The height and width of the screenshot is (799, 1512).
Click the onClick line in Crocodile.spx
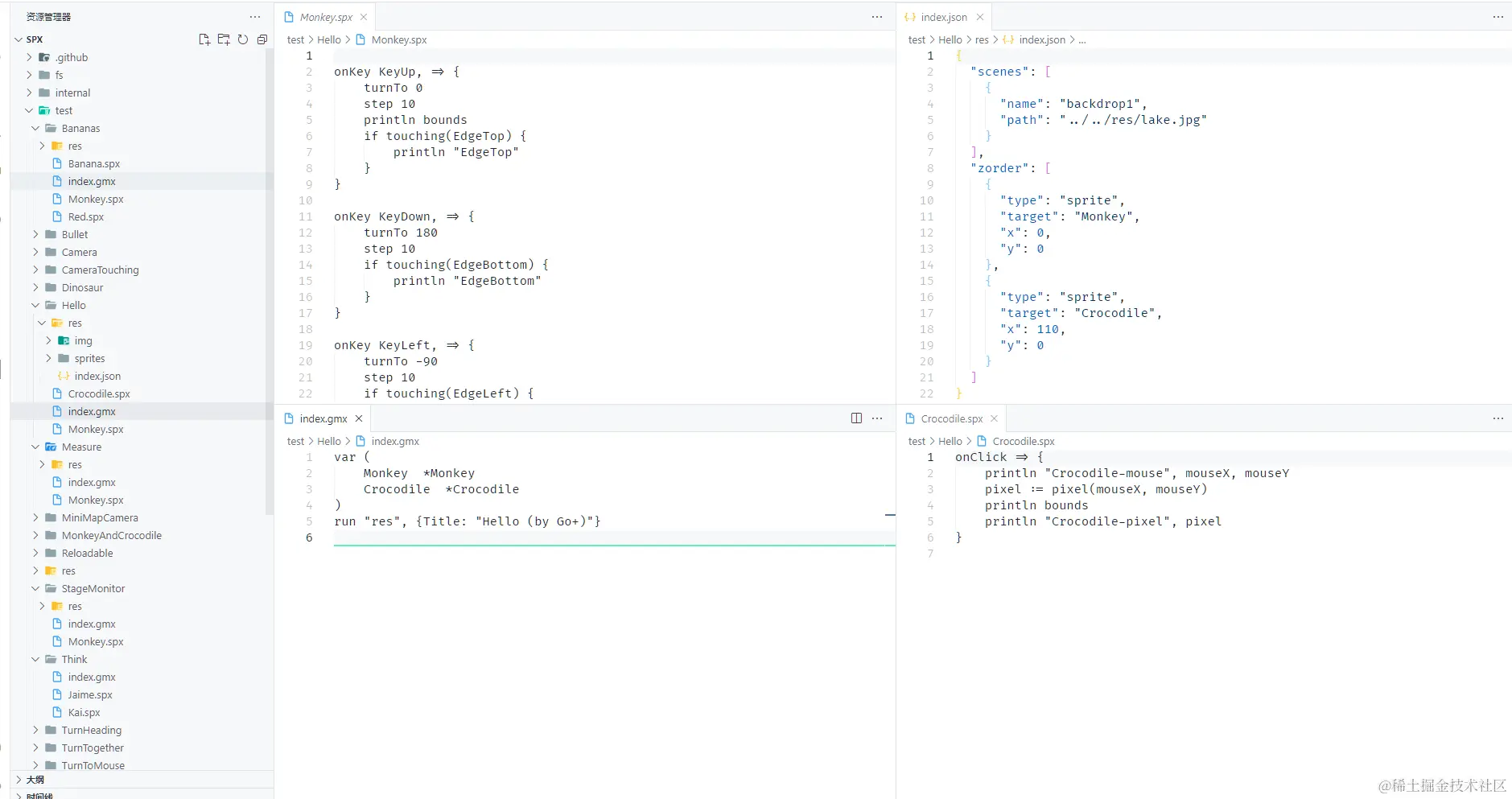pyautogui.click(x=999, y=457)
